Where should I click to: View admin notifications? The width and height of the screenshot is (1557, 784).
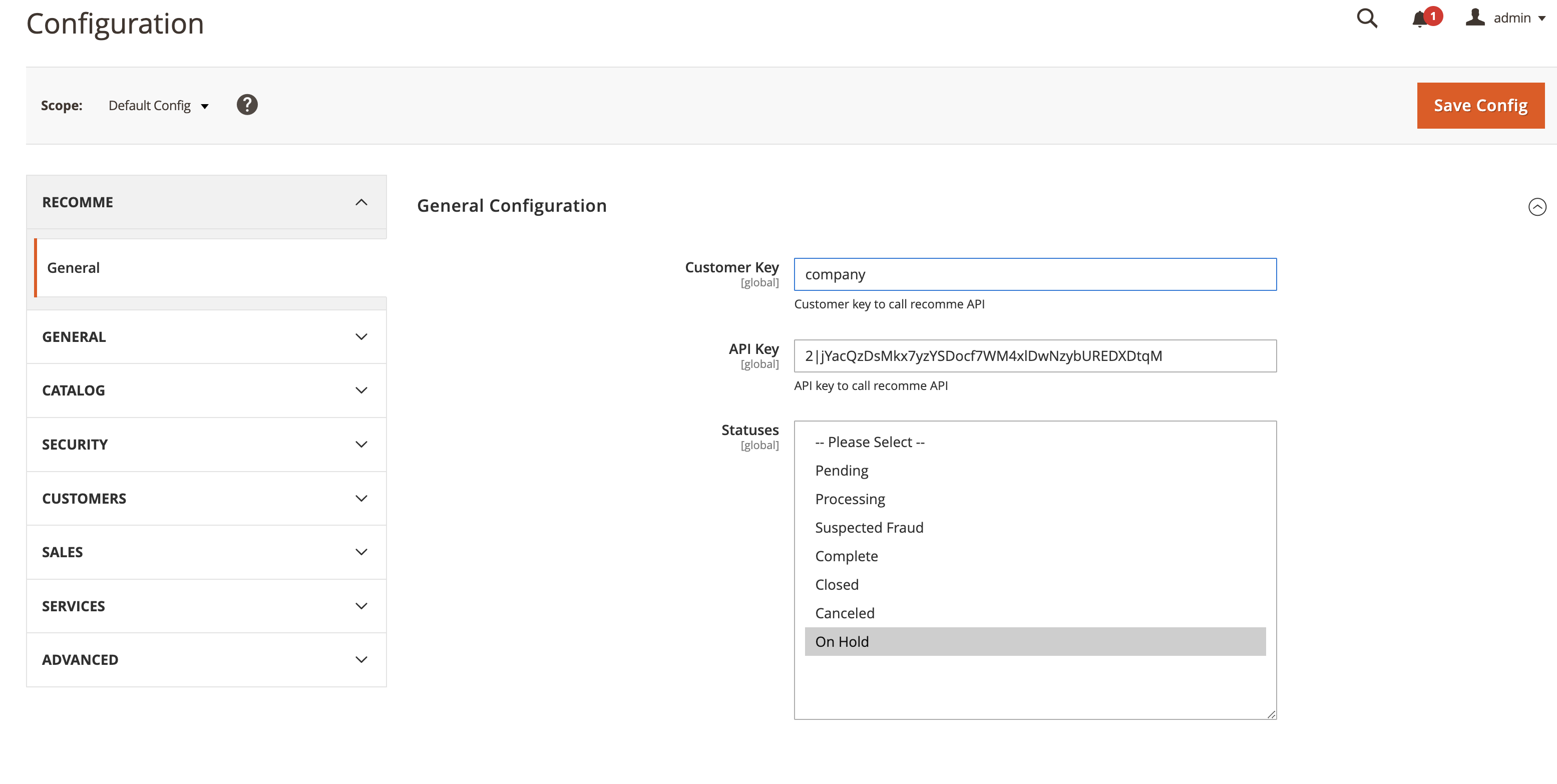(x=1420, y=18)
